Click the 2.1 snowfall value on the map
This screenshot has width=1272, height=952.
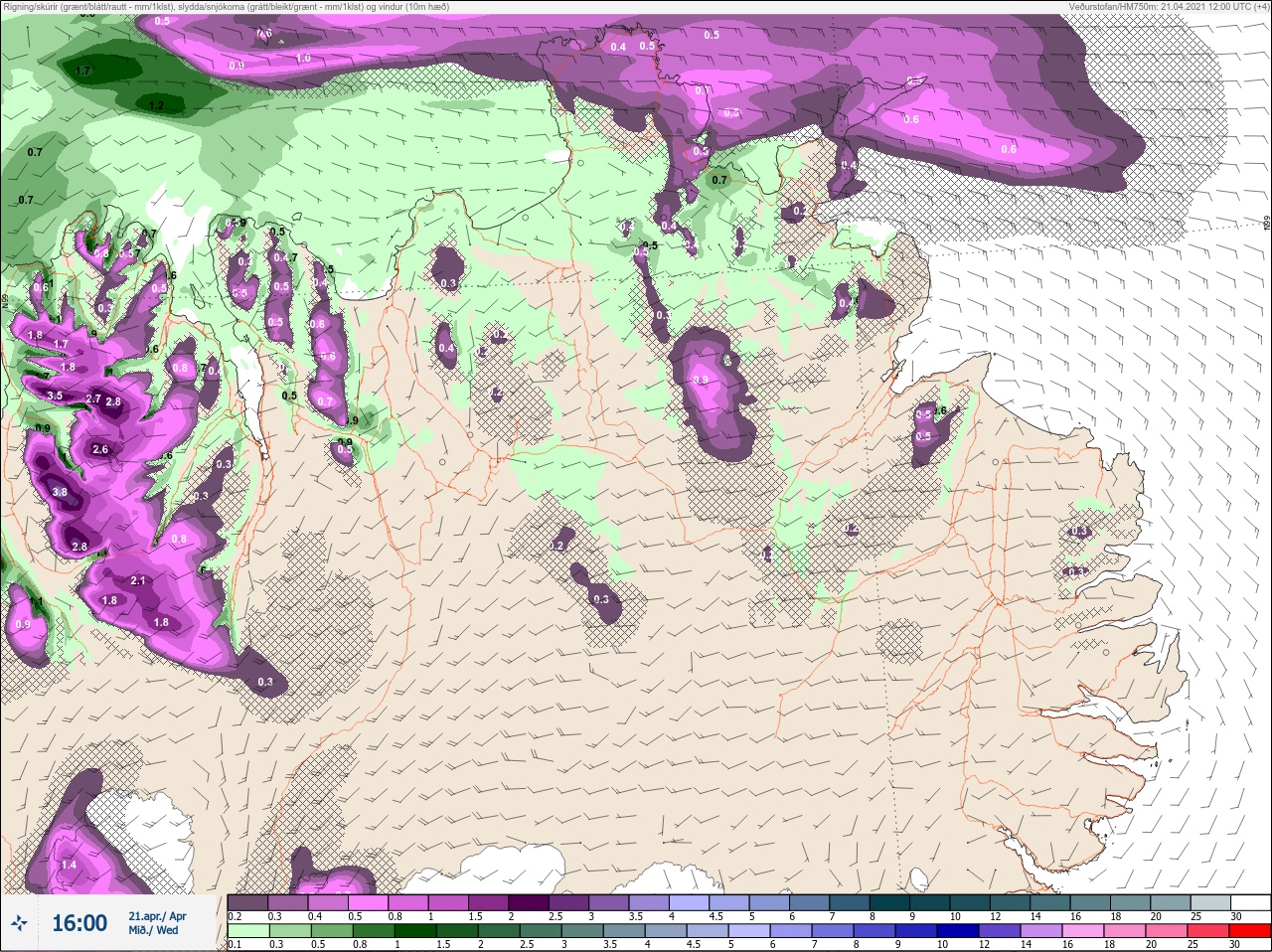click(x=139, y=581)
